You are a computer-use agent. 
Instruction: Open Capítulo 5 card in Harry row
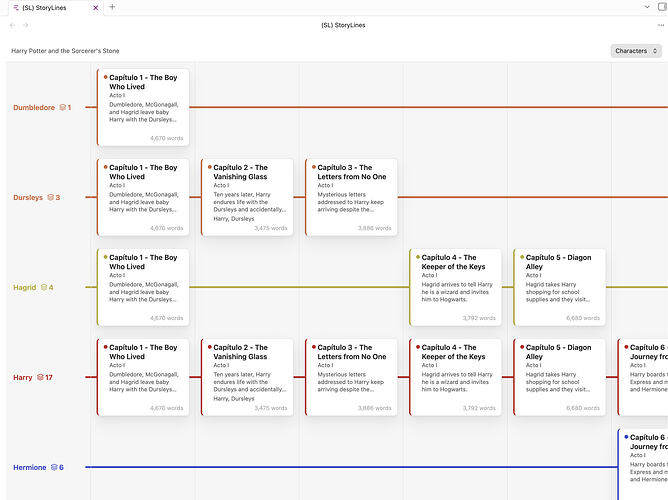(559, 377)
